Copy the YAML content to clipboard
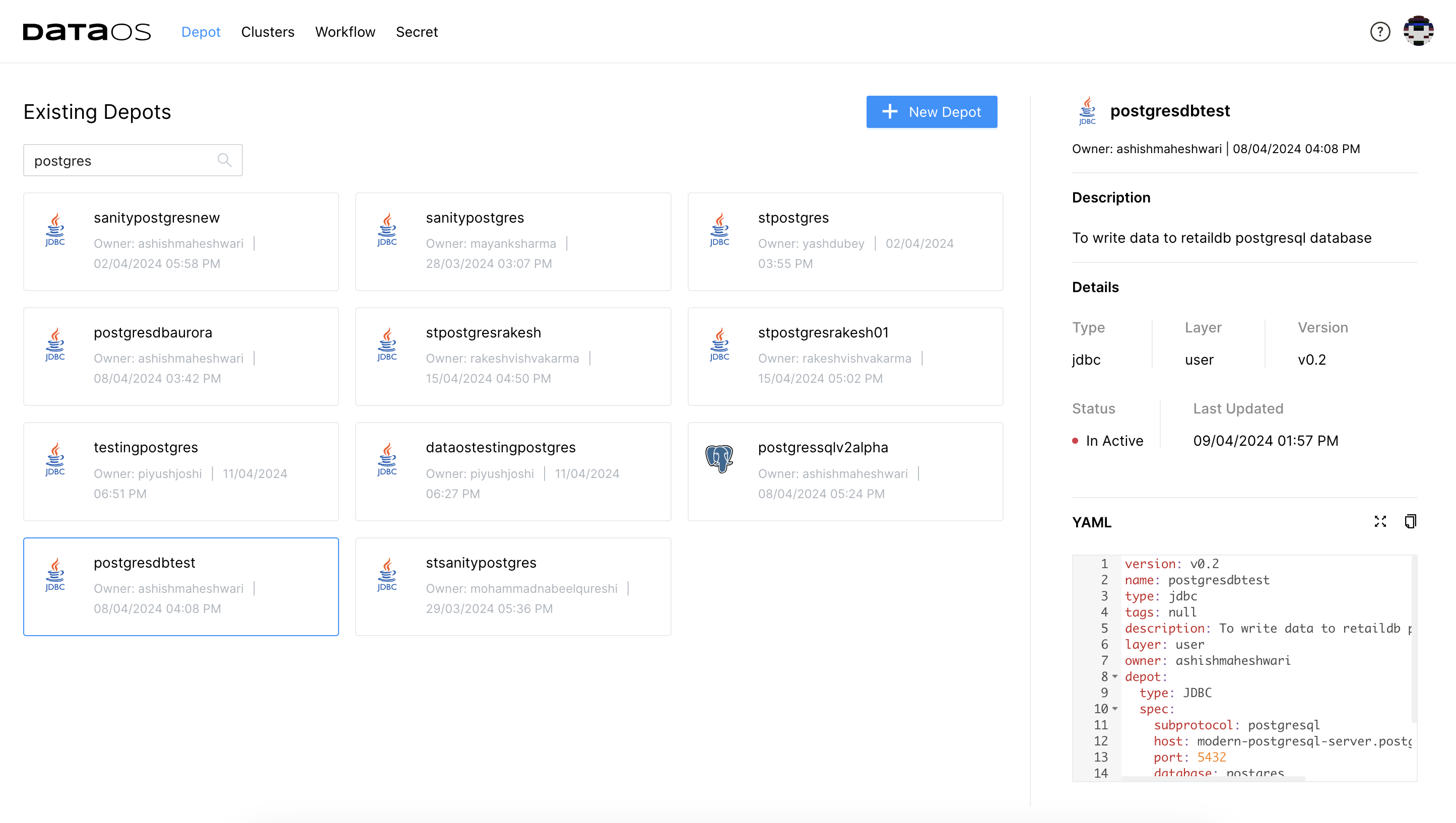The image size is (1456, 823). (1411, 521)
